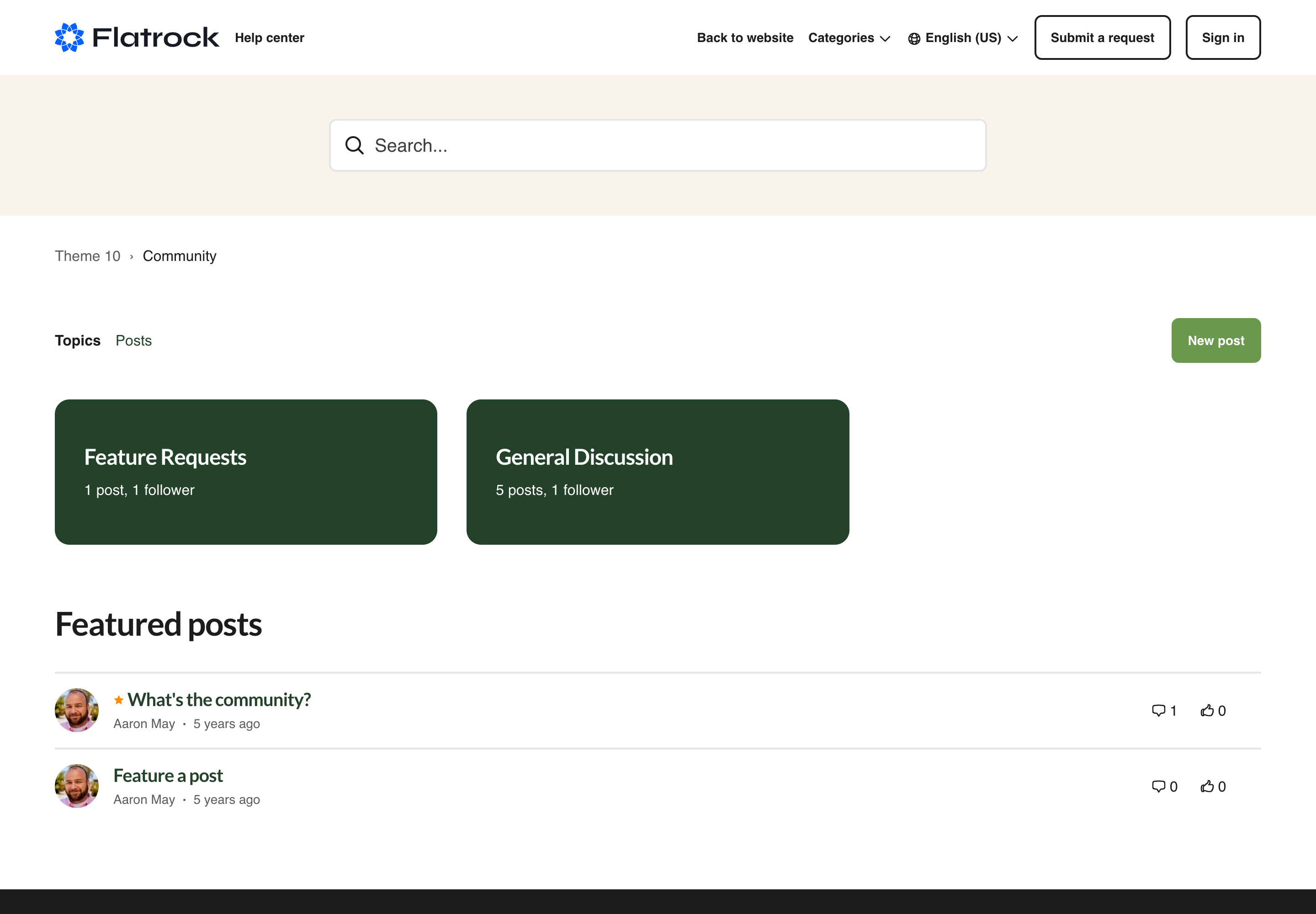Click the breadcrumb chevron after Theme 10
1316x914 pixels.
coord(132,256)
